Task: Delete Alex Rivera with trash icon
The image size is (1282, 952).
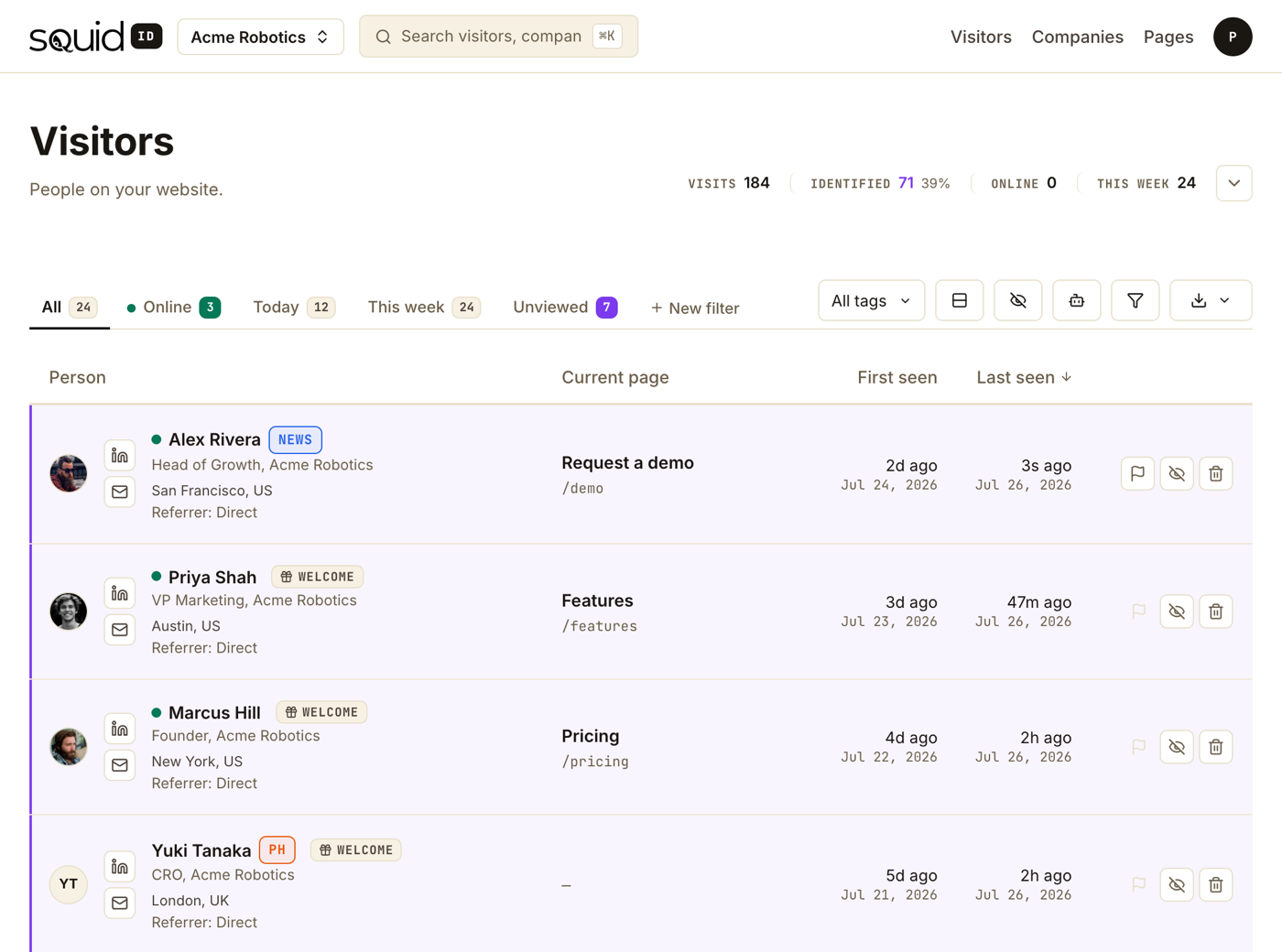Action: coord(1216,473)
